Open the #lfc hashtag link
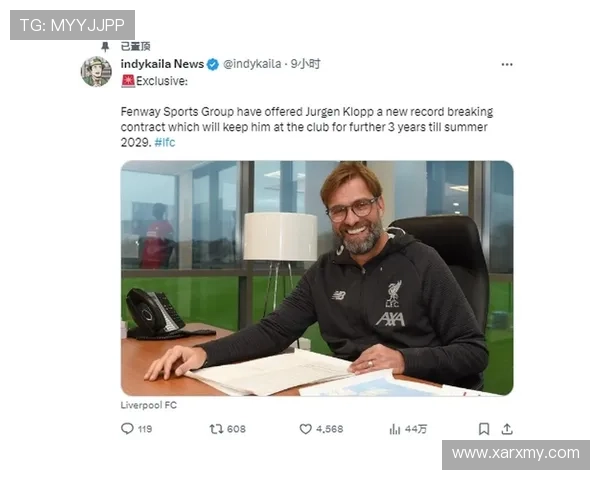This screenshot has width=600, height=480. coord(165,142)
